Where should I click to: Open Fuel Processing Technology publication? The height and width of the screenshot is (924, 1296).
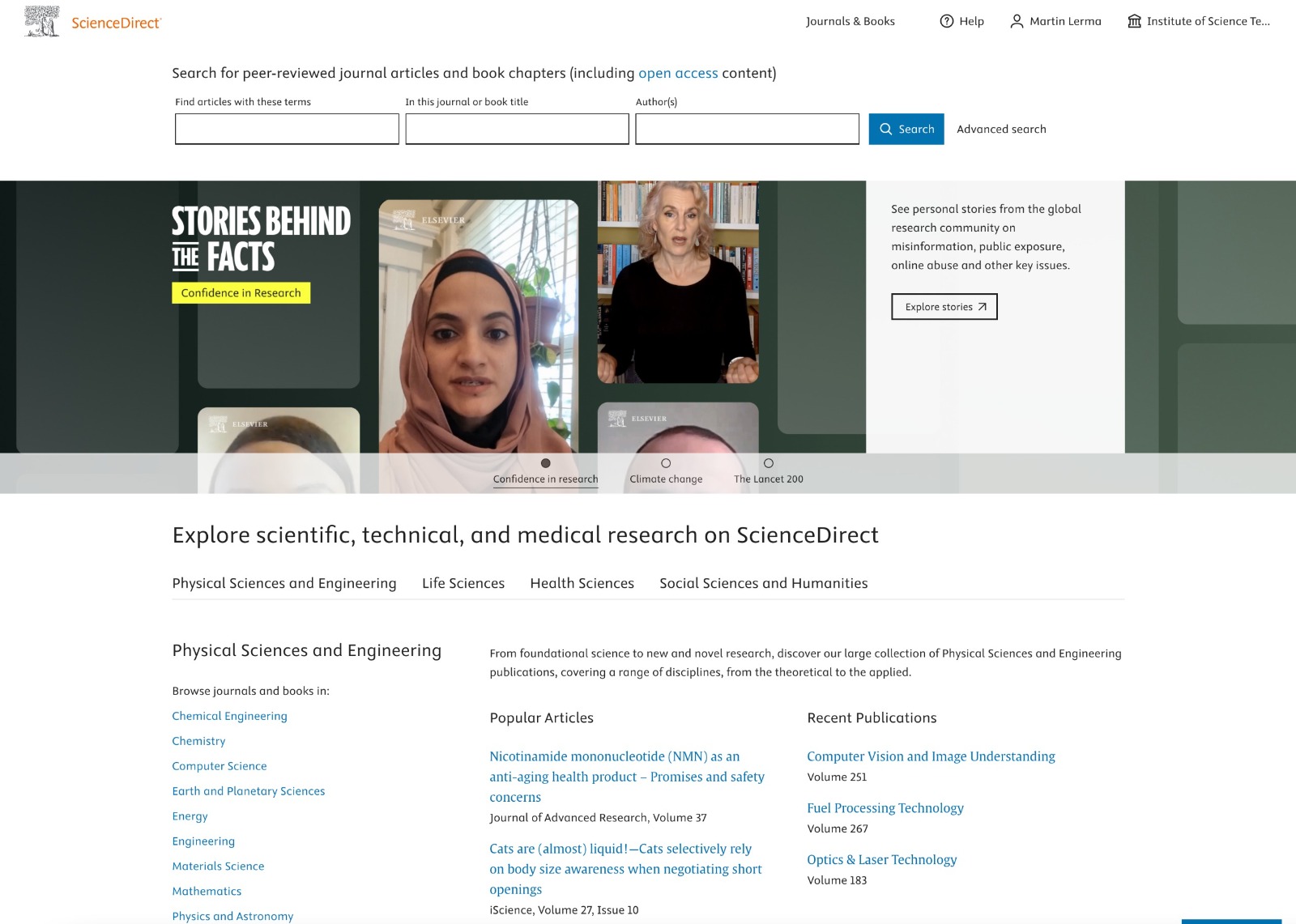tap(885, 808)
